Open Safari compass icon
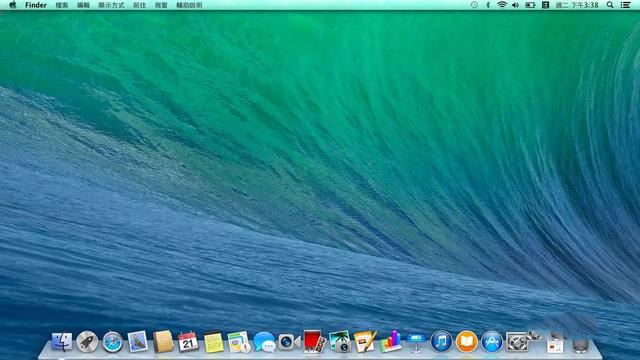 click(x=112, y=342)
